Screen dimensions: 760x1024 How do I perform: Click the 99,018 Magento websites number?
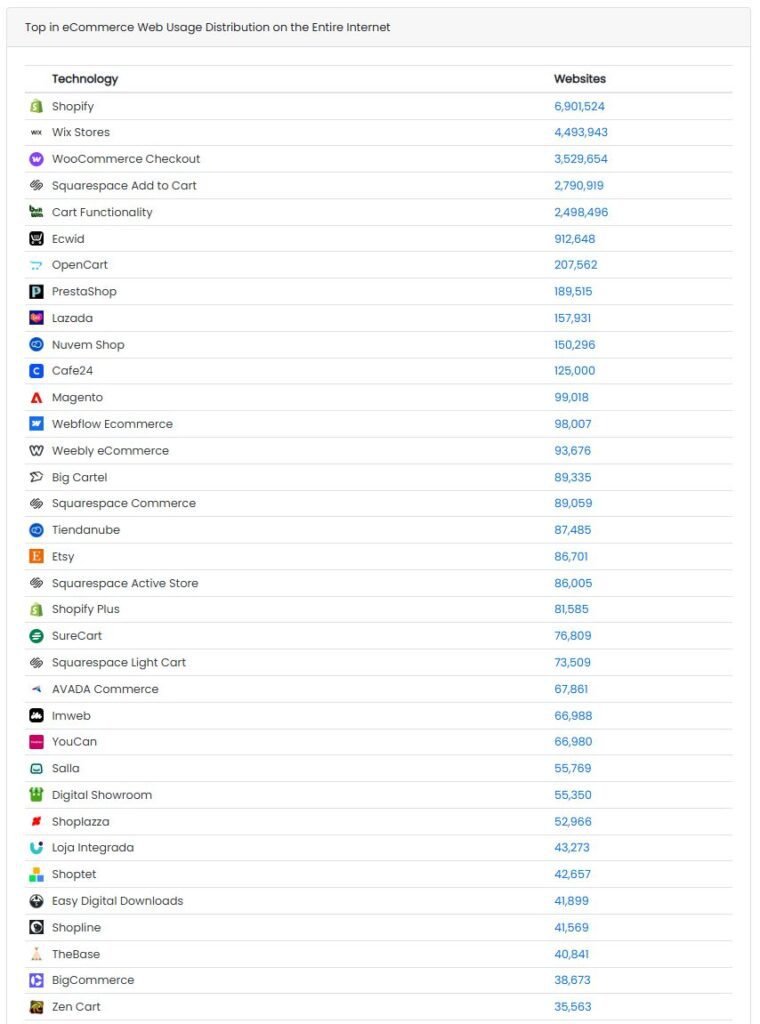click(x=572, y=398)
